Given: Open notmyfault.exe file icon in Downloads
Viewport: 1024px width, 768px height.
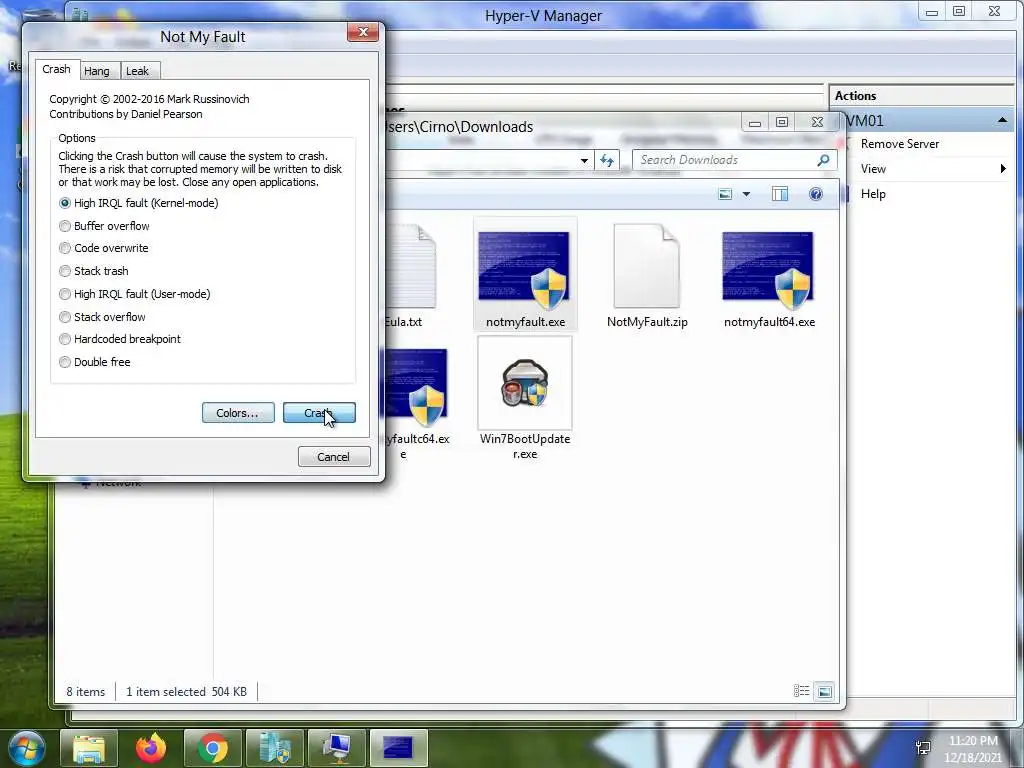Looking at the screenshot, I should [524, 274].
